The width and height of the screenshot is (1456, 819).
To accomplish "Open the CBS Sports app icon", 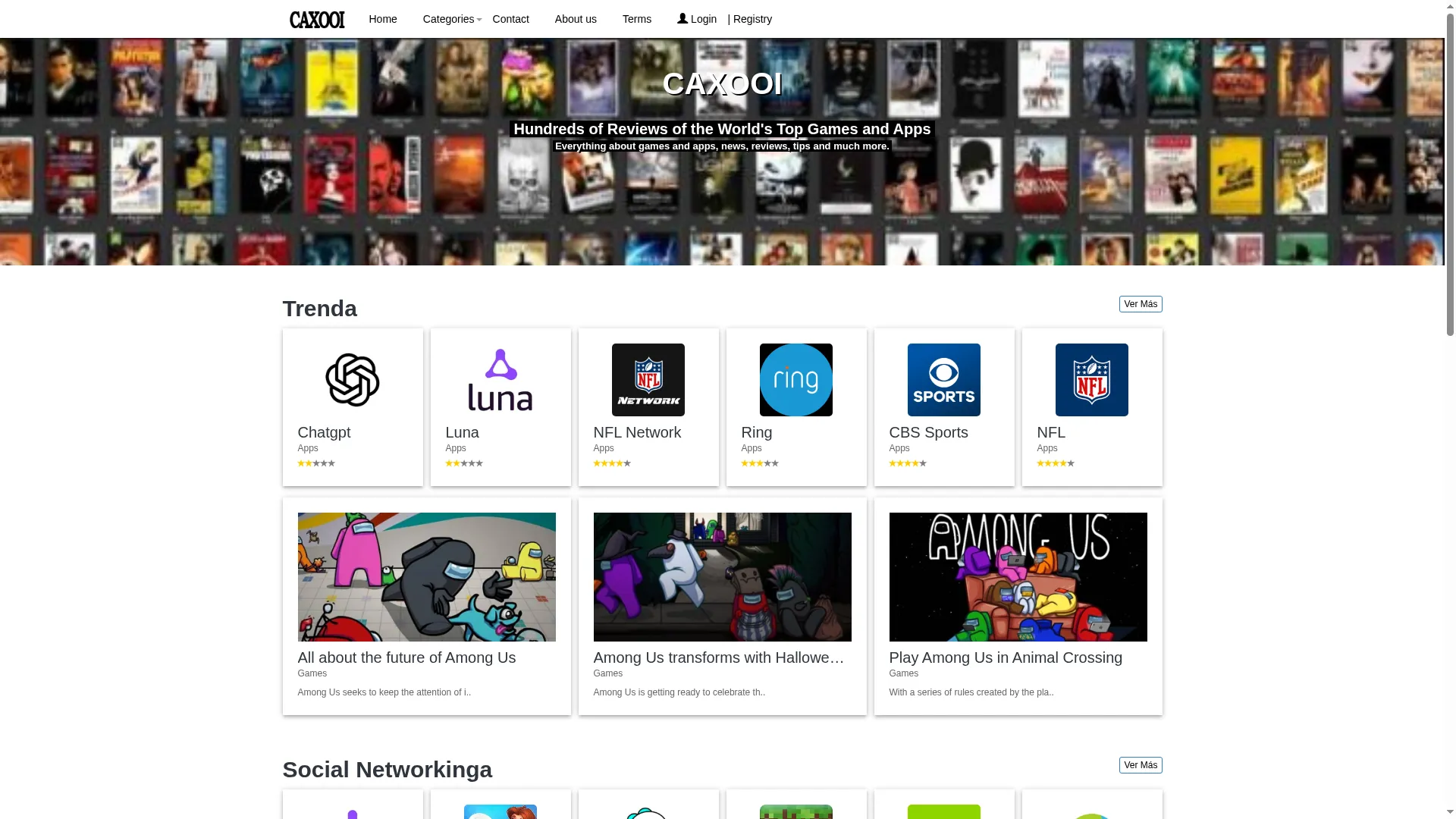I will (944, 380).
